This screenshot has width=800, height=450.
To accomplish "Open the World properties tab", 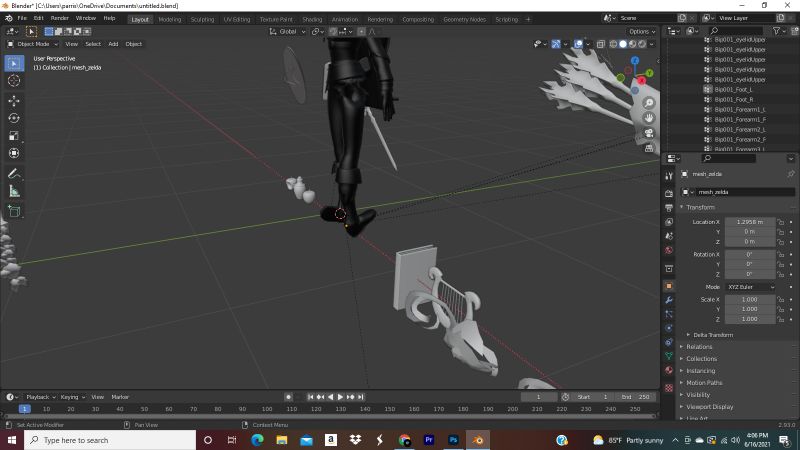I will (x=669, y=250).
